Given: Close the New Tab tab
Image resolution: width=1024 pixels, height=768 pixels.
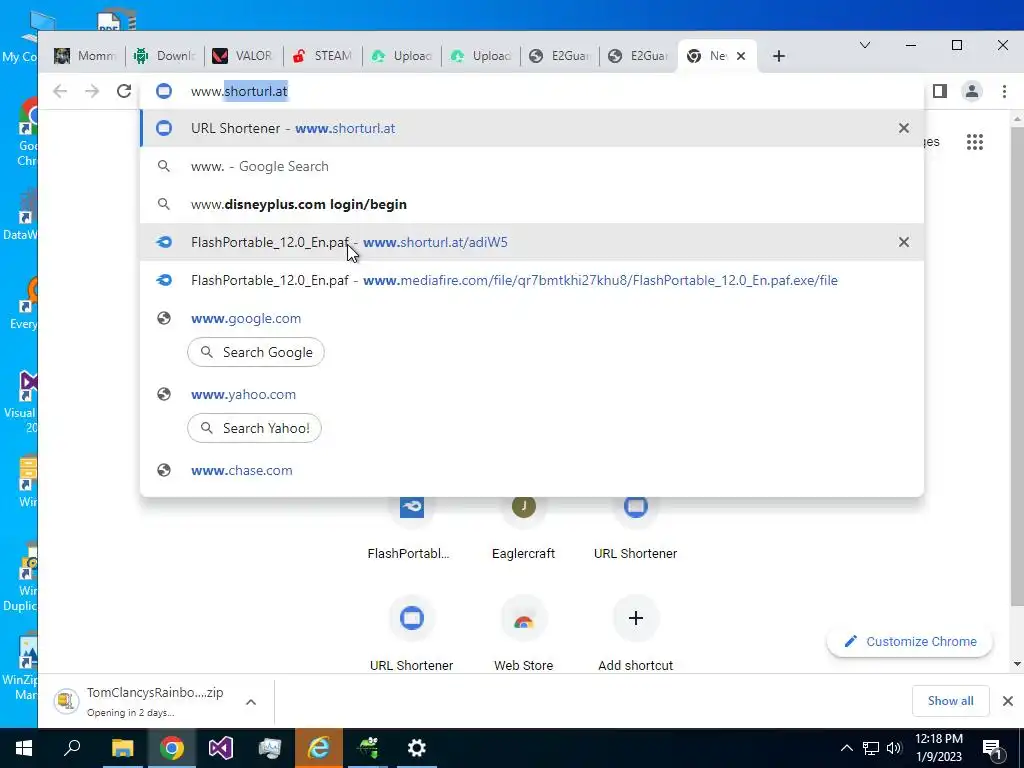Looking at the screenshot, I should point(741,56).
